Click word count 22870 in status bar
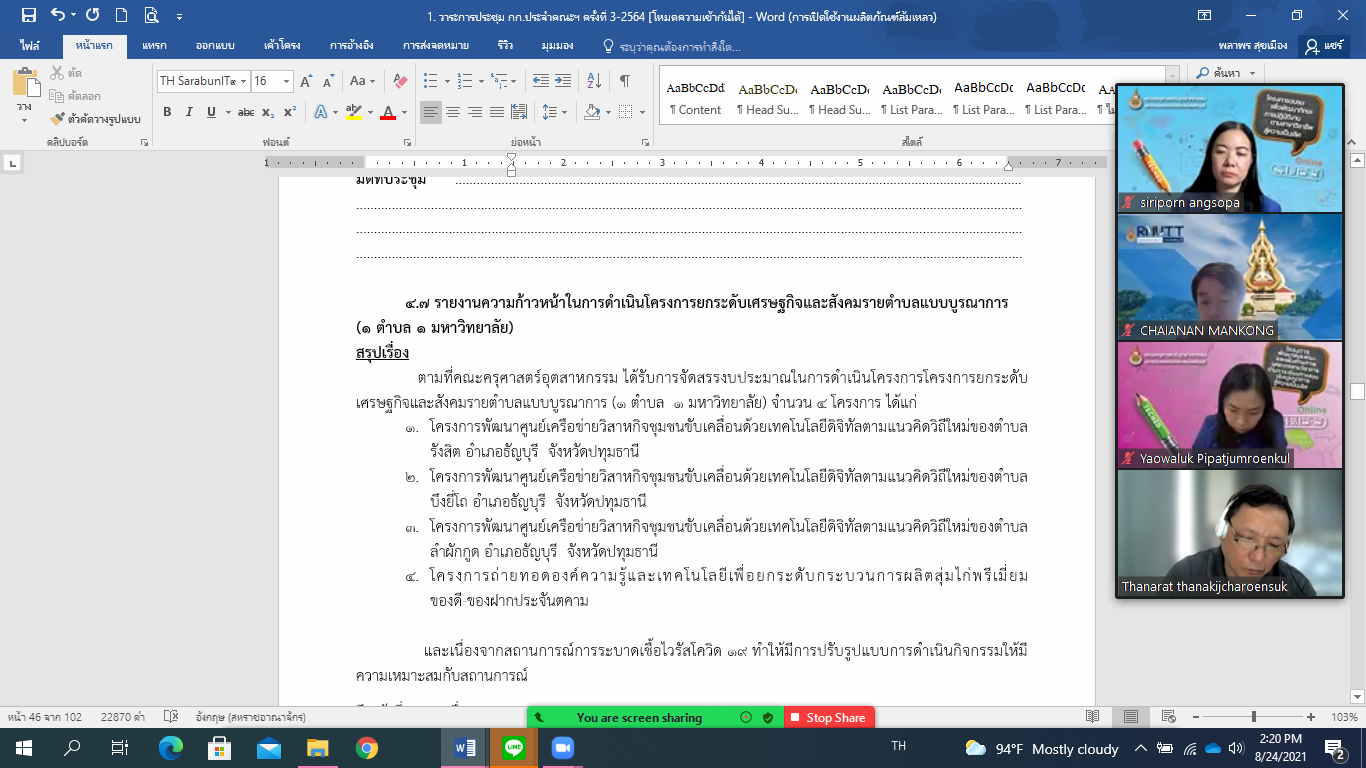This screenshot has width=1366, height=768. click(x=123, y=717)
